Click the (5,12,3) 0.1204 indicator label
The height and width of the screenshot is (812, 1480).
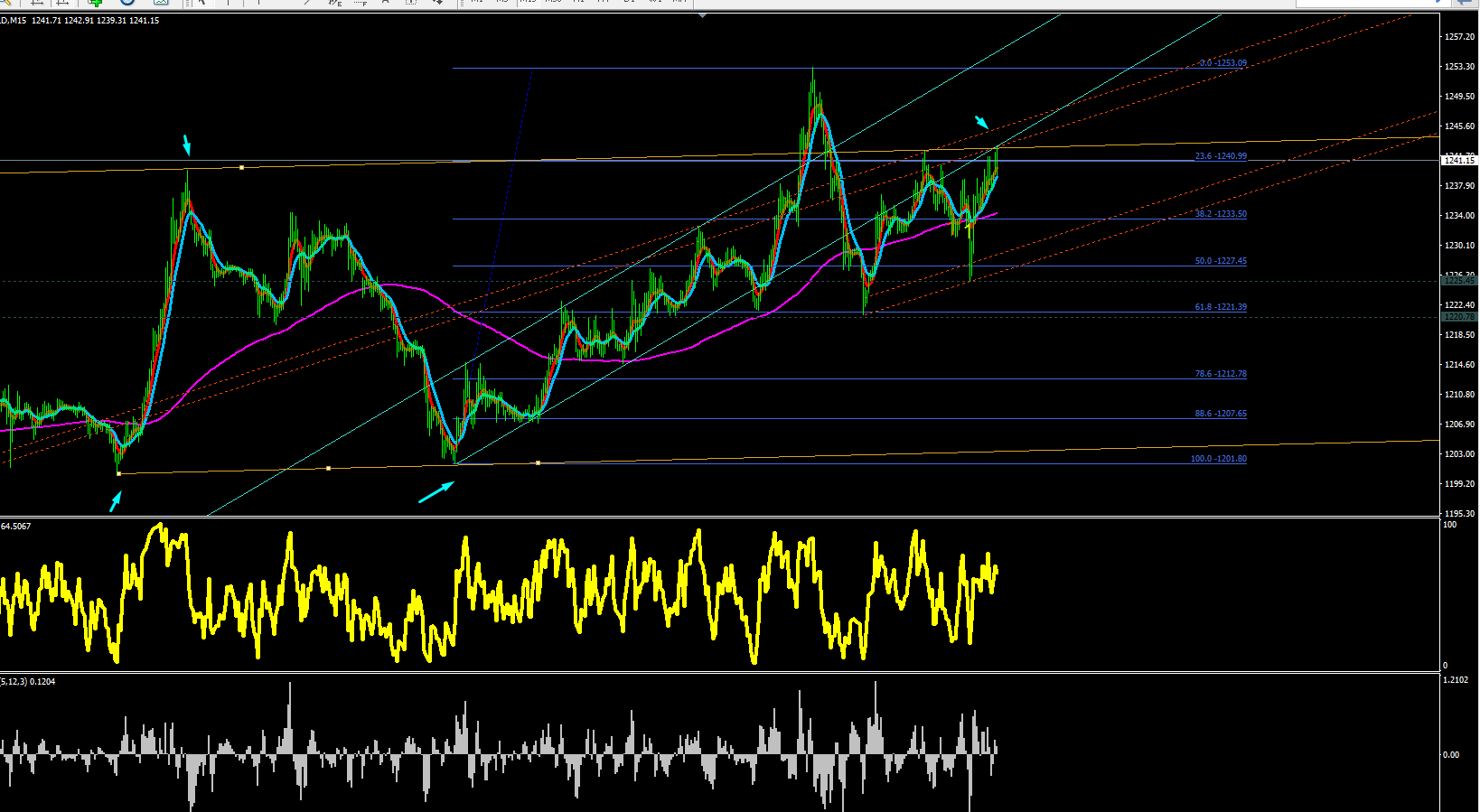28,682
